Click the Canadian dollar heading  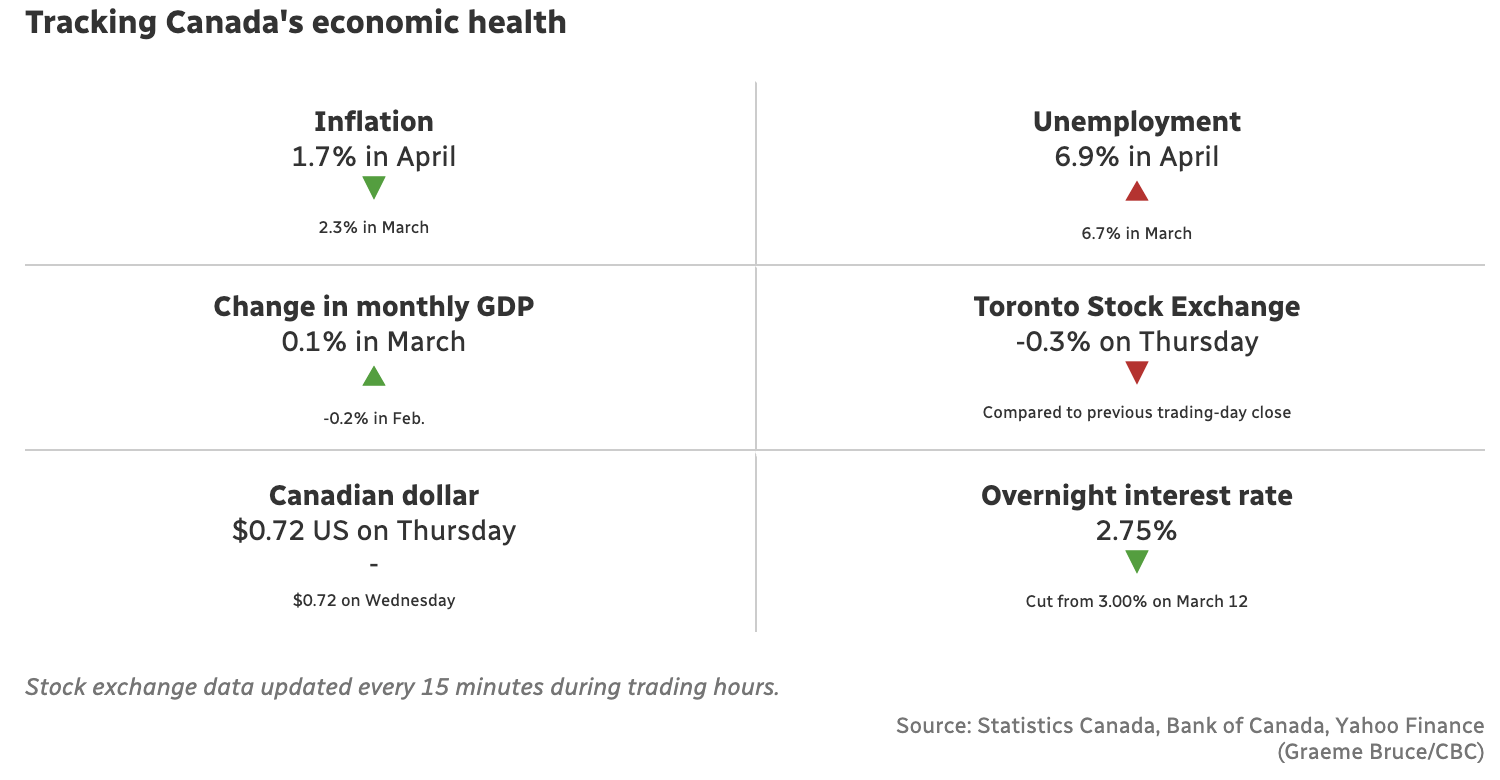tap(374, 495)
